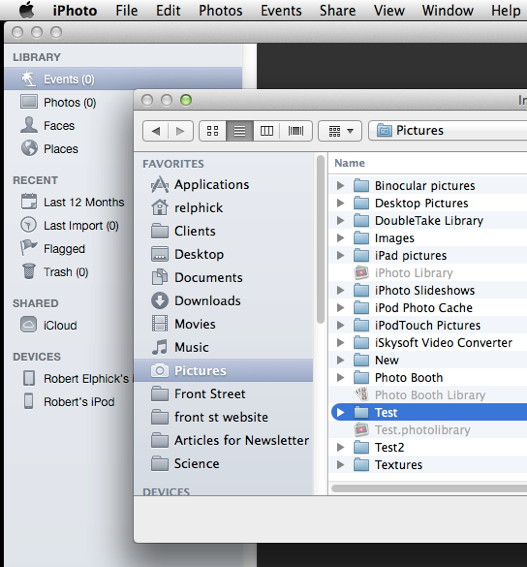The image size is (527, 567).
Task: Select the New folder row
Action: point(428,360)
